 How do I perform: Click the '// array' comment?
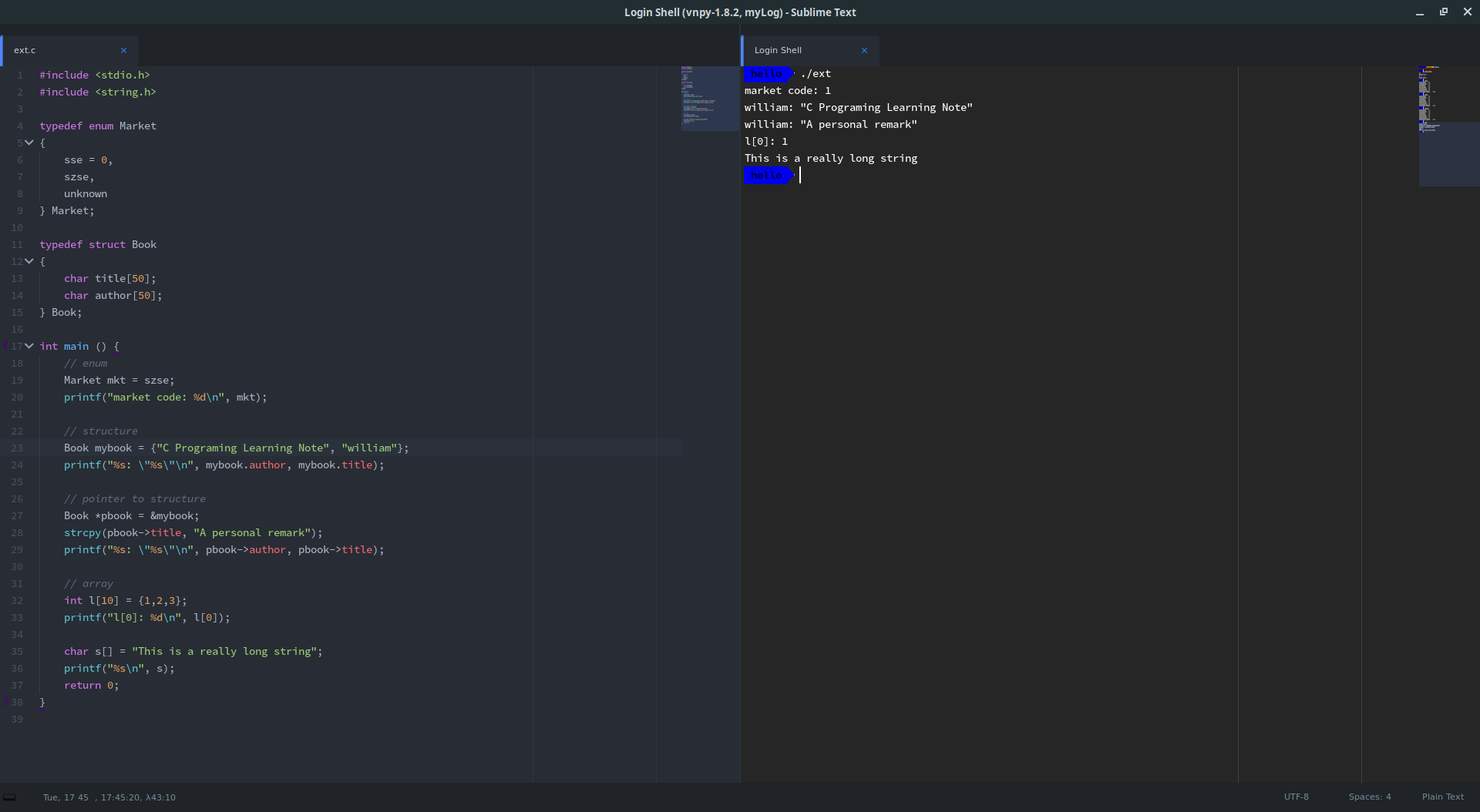tap(89, 583)
